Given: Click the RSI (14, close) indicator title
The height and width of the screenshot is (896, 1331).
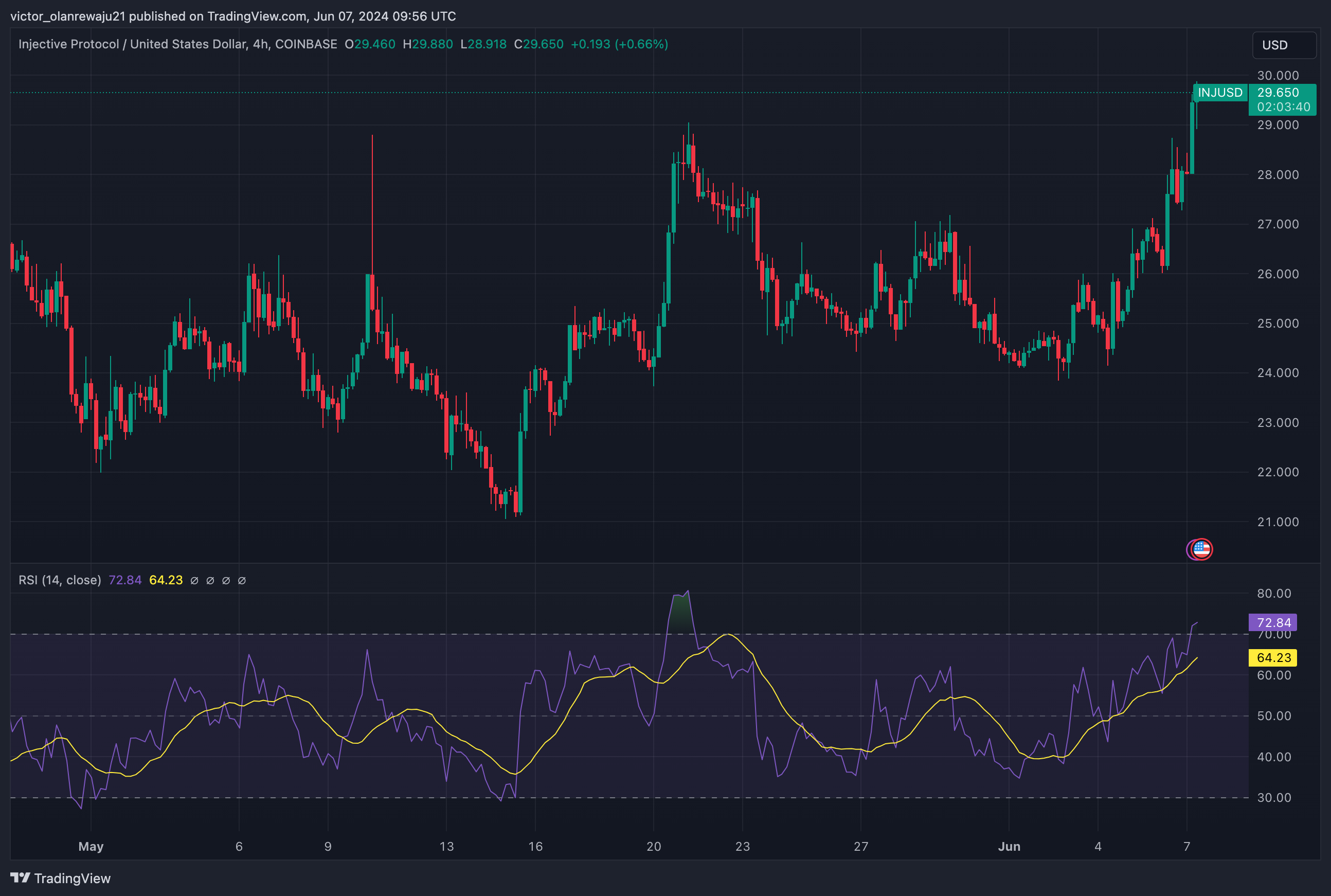Looking at the screenshot, I should click(x=60, y=580).
